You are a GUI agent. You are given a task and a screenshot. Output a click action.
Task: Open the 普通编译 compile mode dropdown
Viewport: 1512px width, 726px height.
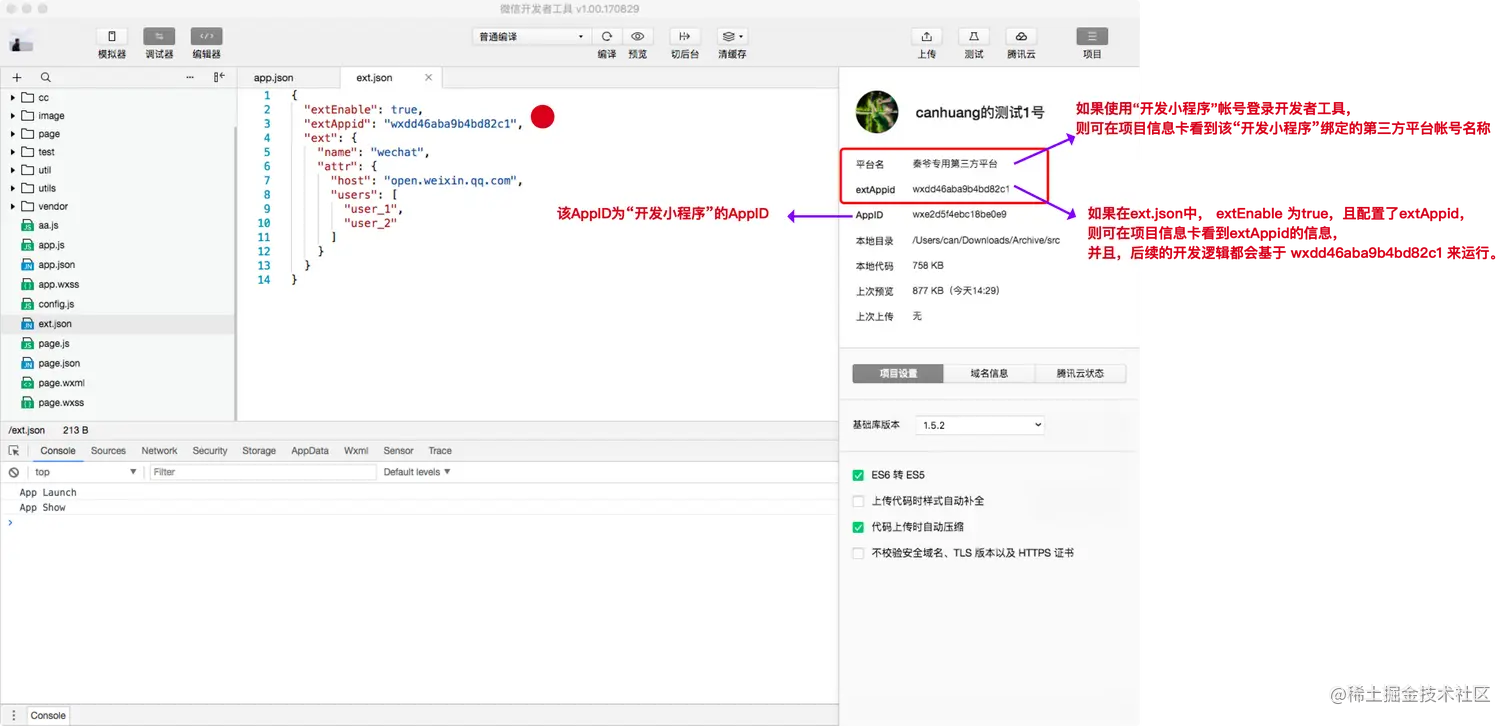(x=531, y=37)
